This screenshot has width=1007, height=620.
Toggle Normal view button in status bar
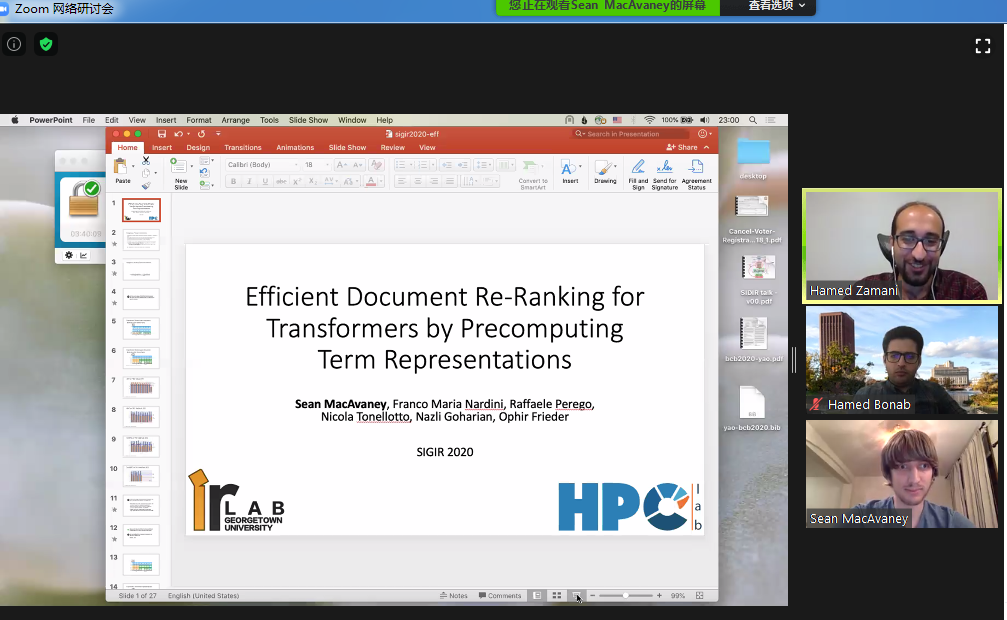(x=537, y=596)
